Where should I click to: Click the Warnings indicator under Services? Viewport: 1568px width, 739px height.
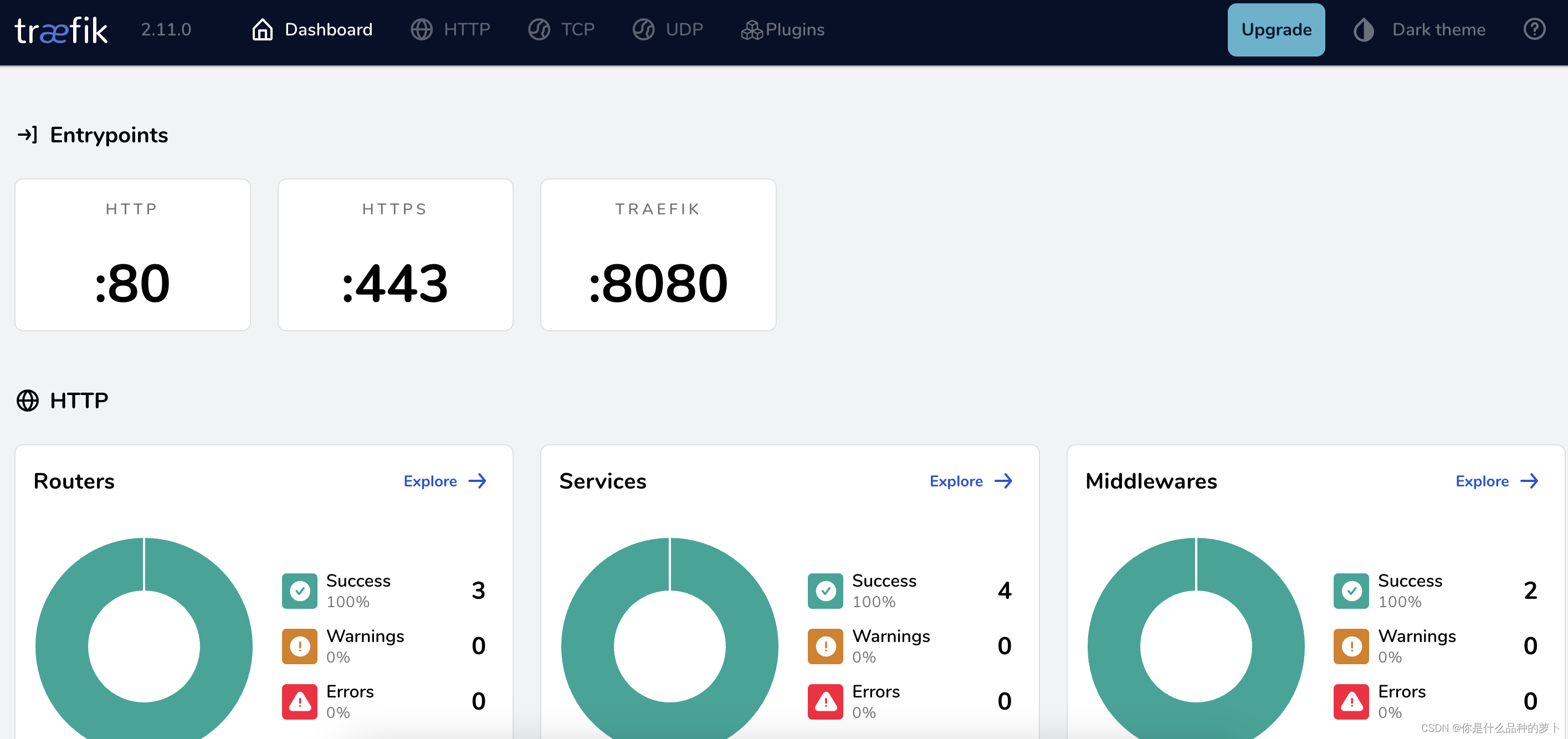tap(826, 646)
